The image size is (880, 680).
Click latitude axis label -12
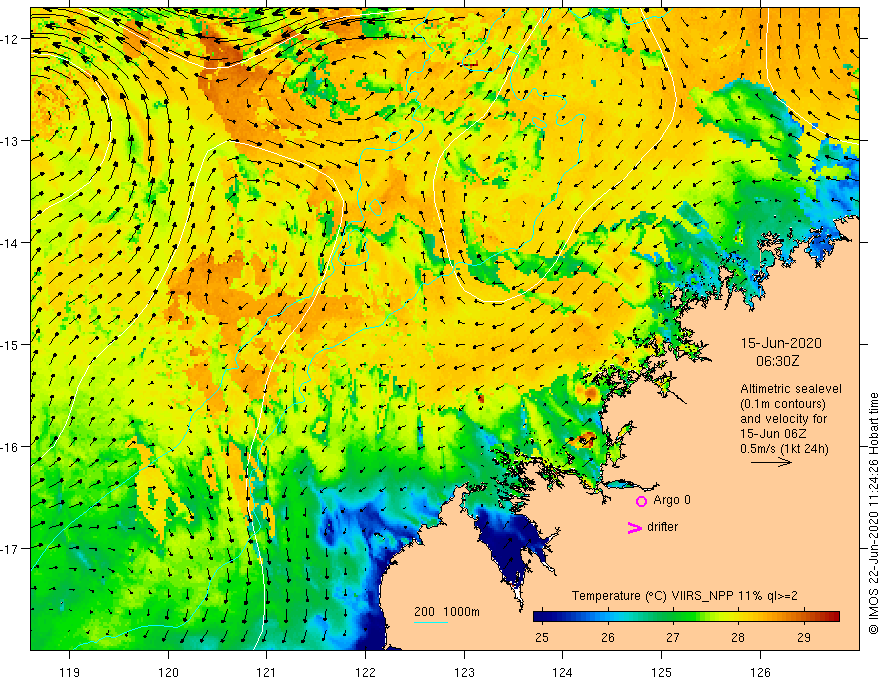[x=10, y=39]
